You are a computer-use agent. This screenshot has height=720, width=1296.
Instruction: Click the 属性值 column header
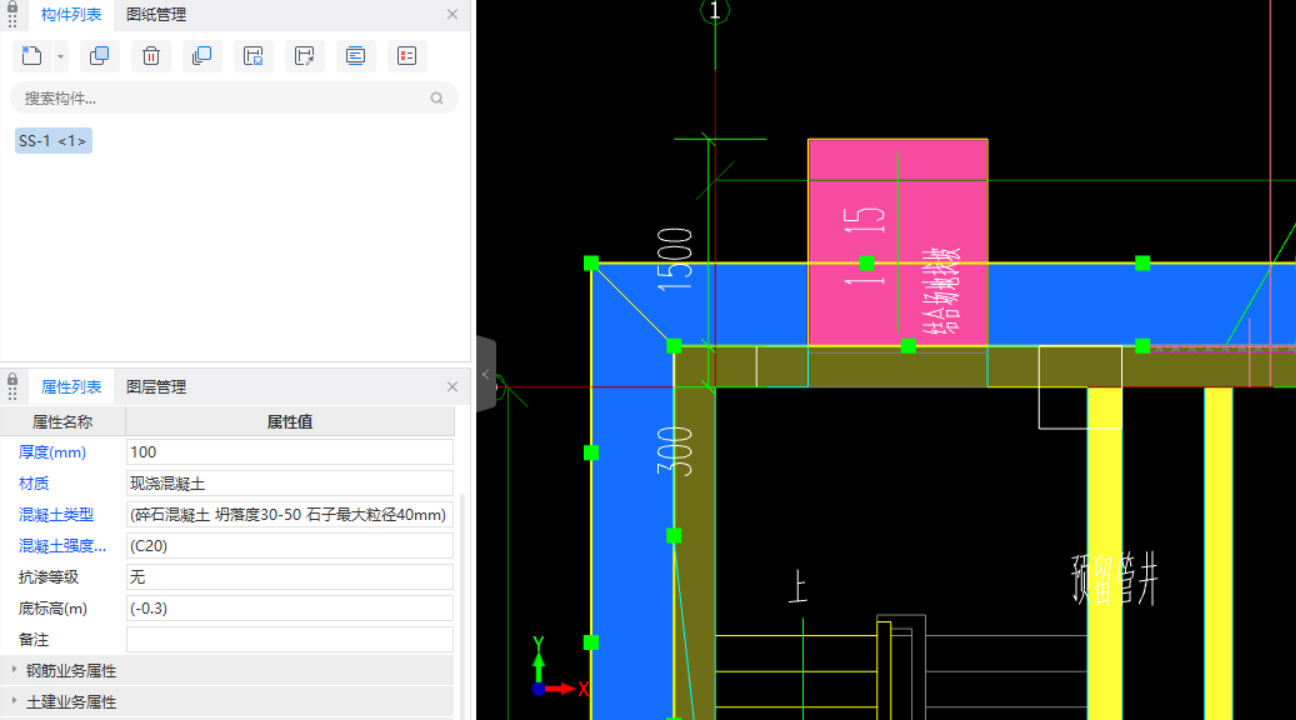(290, 421)
